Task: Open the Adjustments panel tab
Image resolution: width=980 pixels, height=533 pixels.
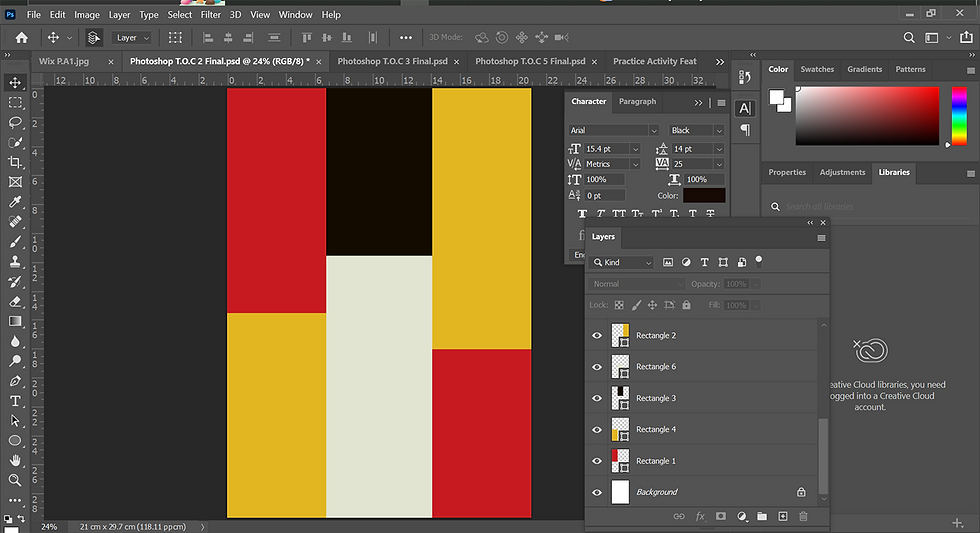Action: (x=842, y=172)
